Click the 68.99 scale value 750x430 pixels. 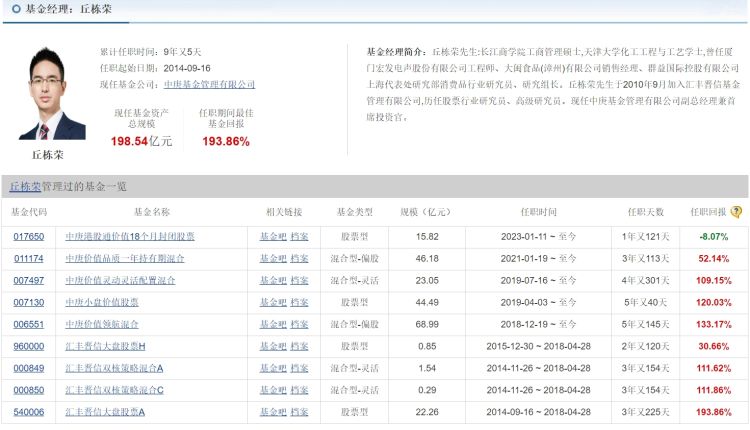click(427, 324)
